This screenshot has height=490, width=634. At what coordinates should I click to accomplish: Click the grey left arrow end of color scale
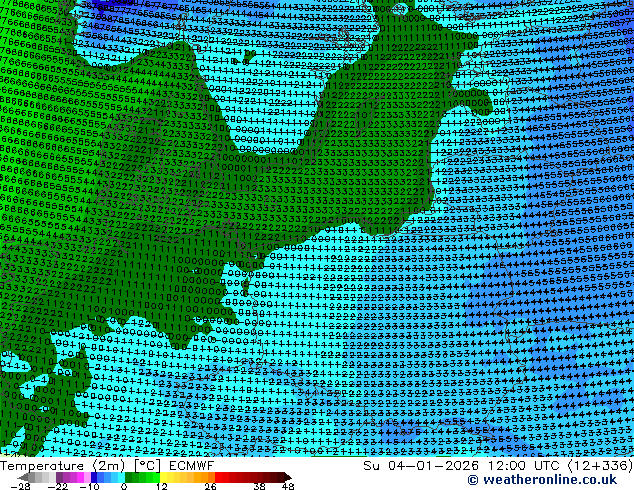(23, 477)
